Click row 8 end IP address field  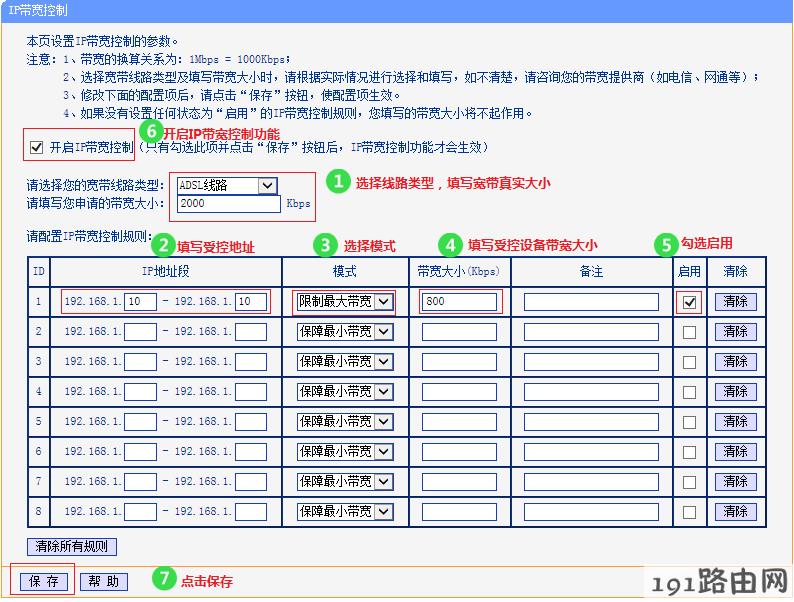251,511
